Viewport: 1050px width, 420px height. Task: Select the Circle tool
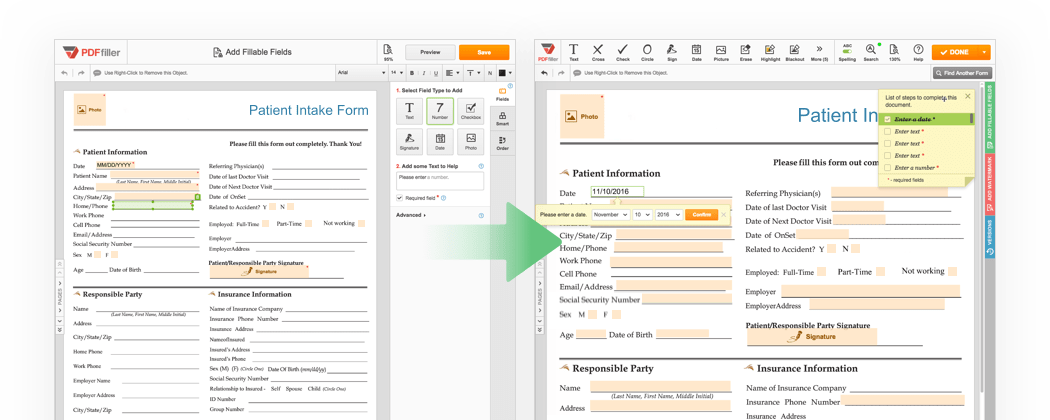click(x=647, y=52)
